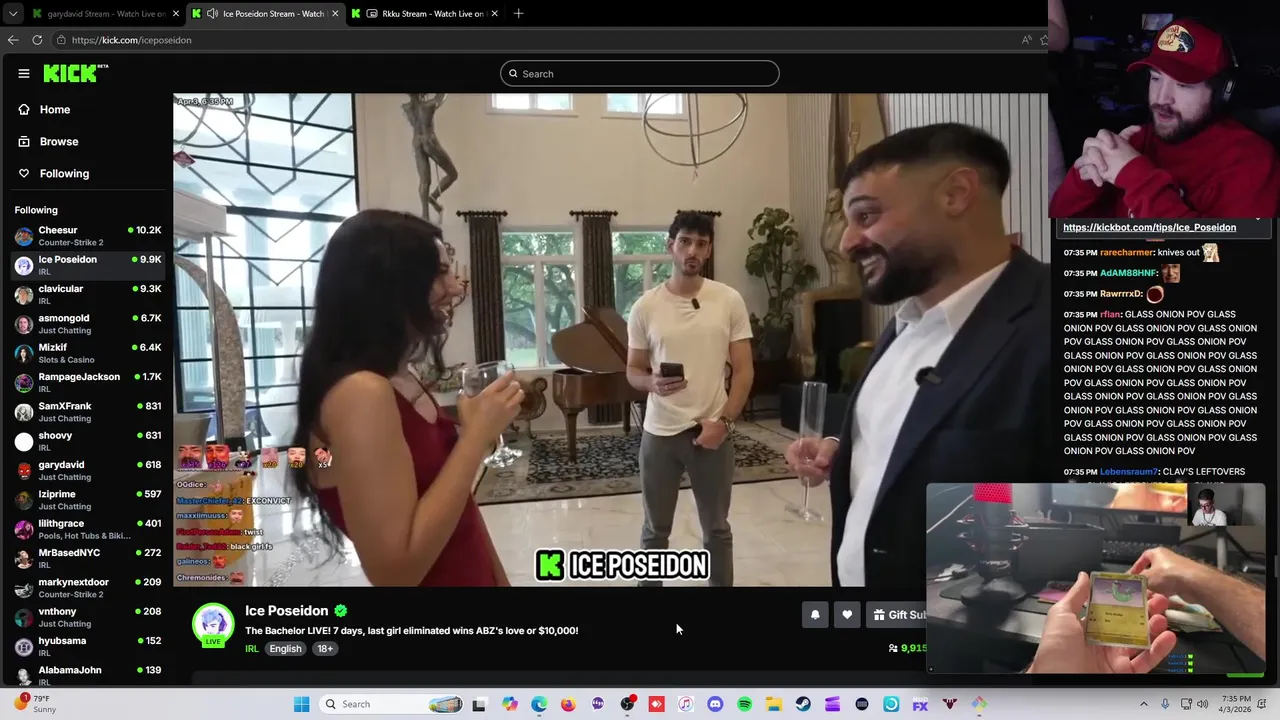The height and width of the screenshot is (720, 1280).
Task: Launch Microsoft Edge from the taskbar
Action: pyautogui.click(x=539, y=704)
